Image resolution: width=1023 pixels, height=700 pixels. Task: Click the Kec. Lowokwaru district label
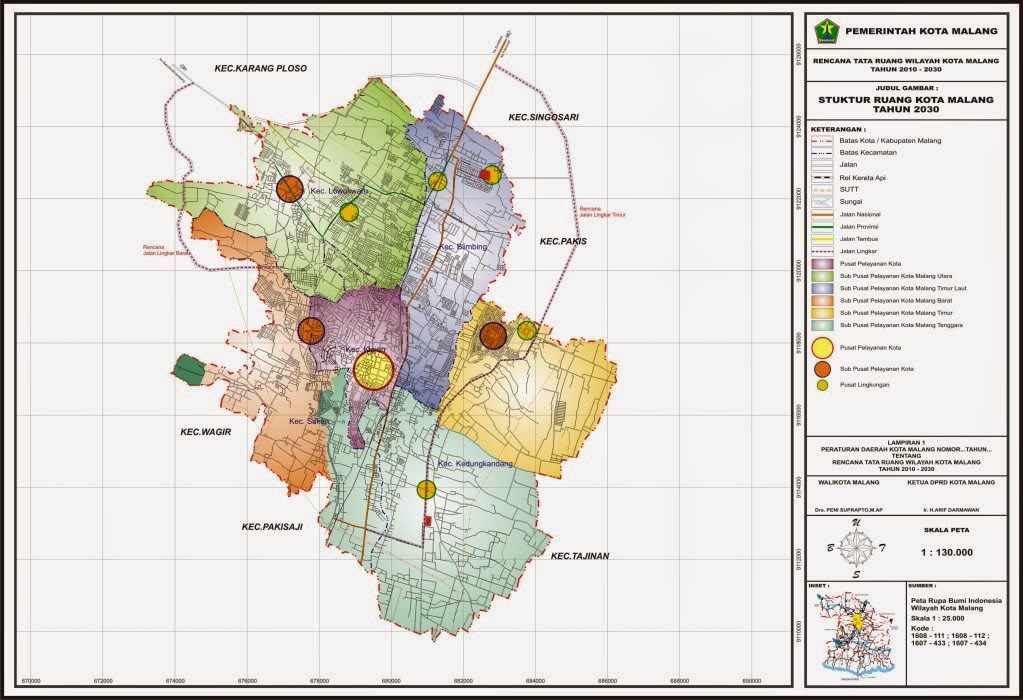click(x=339, y=191)
